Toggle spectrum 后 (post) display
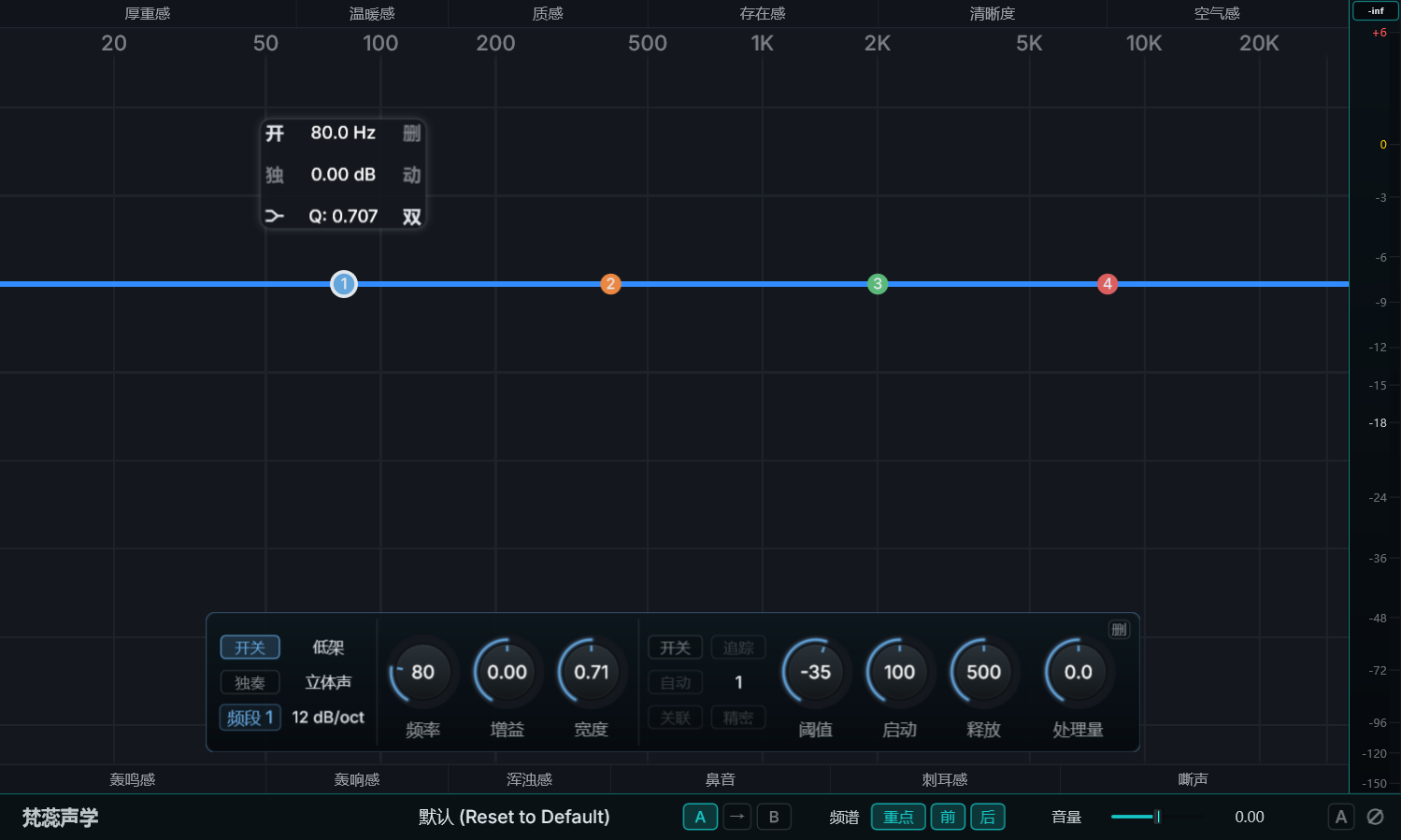Screen dimensions: 1401x840 click(988, 817)
